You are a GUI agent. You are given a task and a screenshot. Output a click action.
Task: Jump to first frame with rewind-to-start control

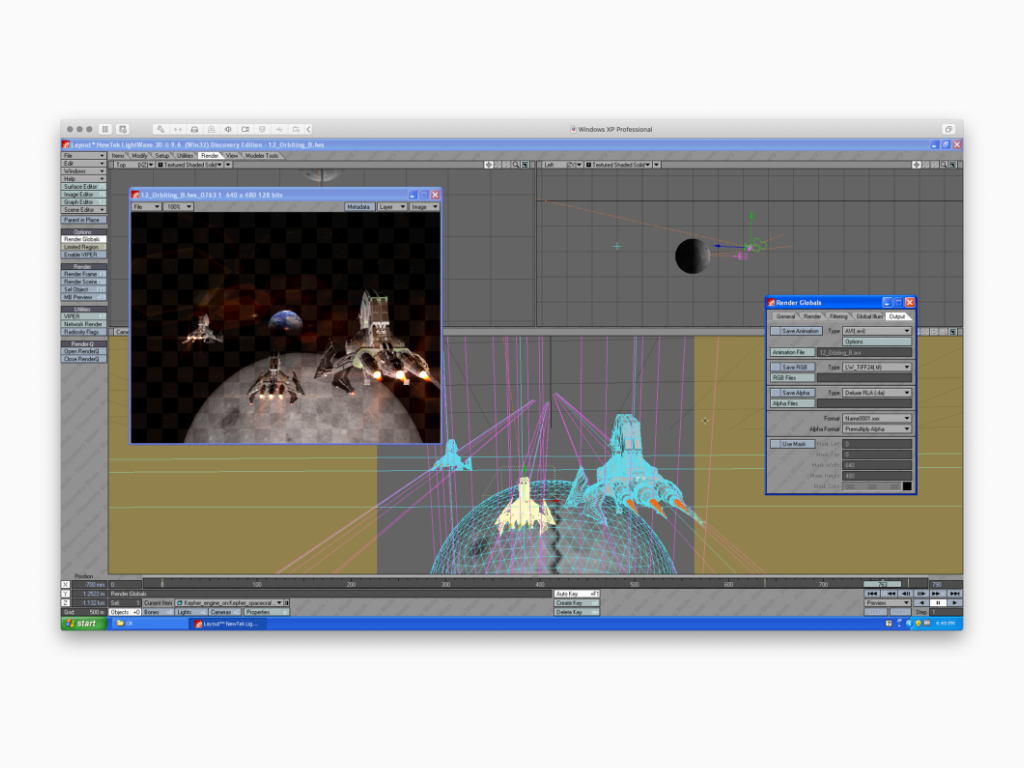tap(872, 594)
